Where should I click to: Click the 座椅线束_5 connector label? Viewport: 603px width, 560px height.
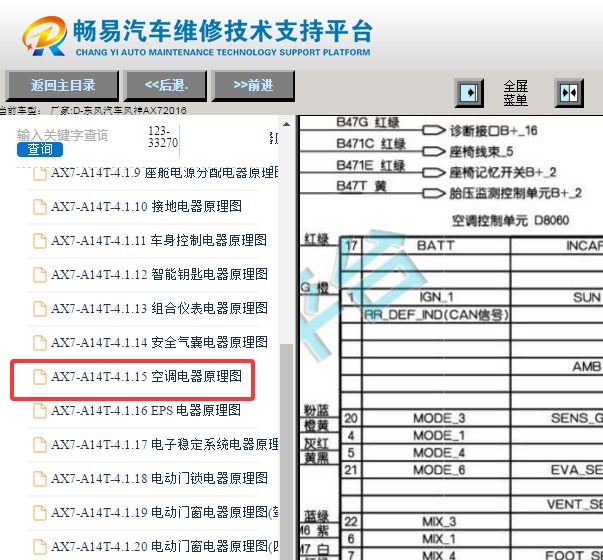tap(481, 152)
